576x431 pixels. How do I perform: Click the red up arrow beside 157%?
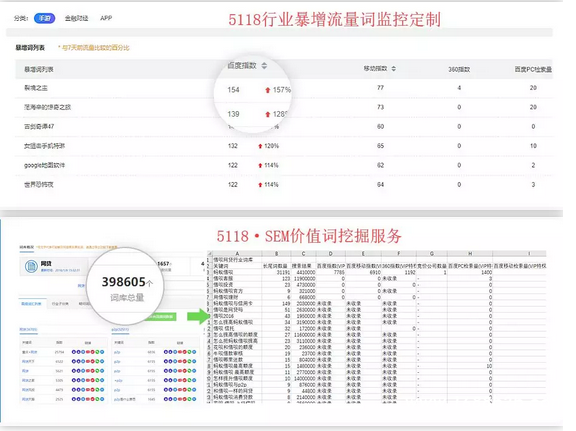[x=267, y=90]
